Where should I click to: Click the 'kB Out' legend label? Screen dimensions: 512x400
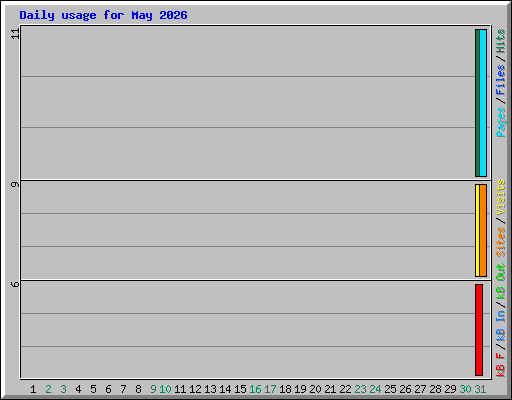[501, 282]
